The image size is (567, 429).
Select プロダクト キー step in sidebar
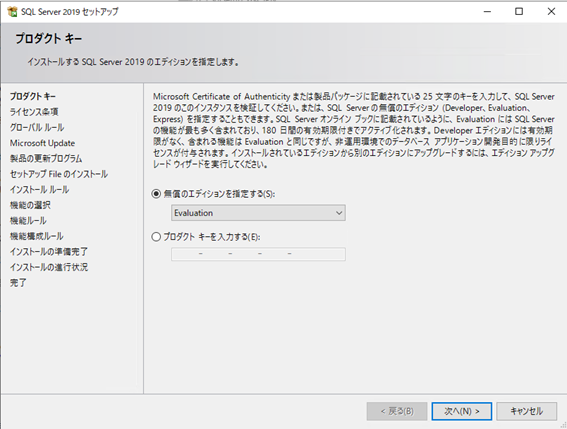(33, 96)
